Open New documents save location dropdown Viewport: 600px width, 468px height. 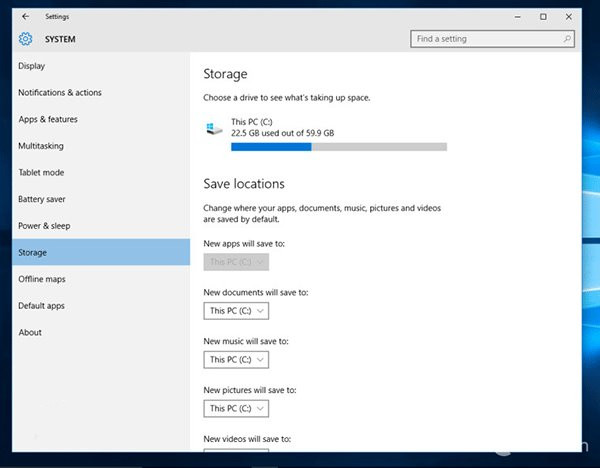click(x=236, y=311)
